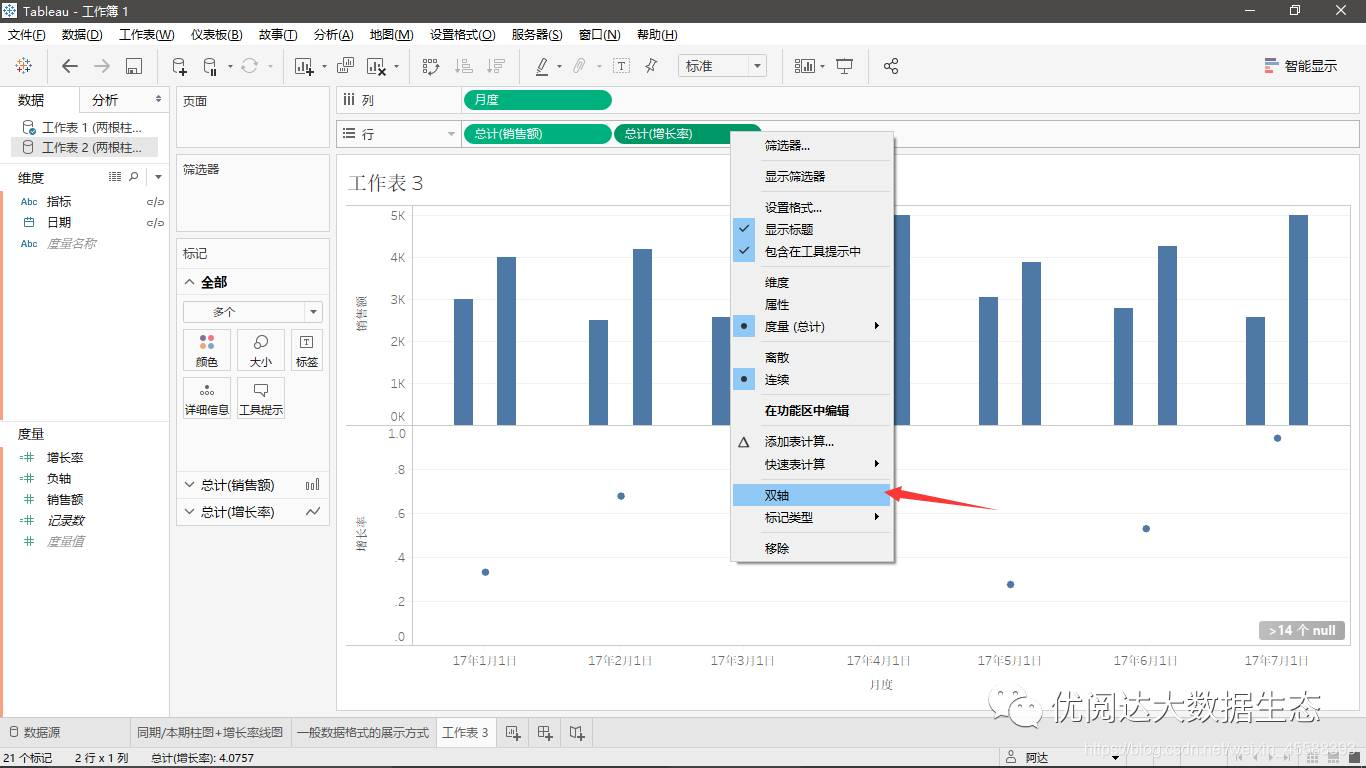Open the 同期/本期柱图+增长率线图 sheet tab
This screenshot has width=1366, height=768.
pos(210,733)
